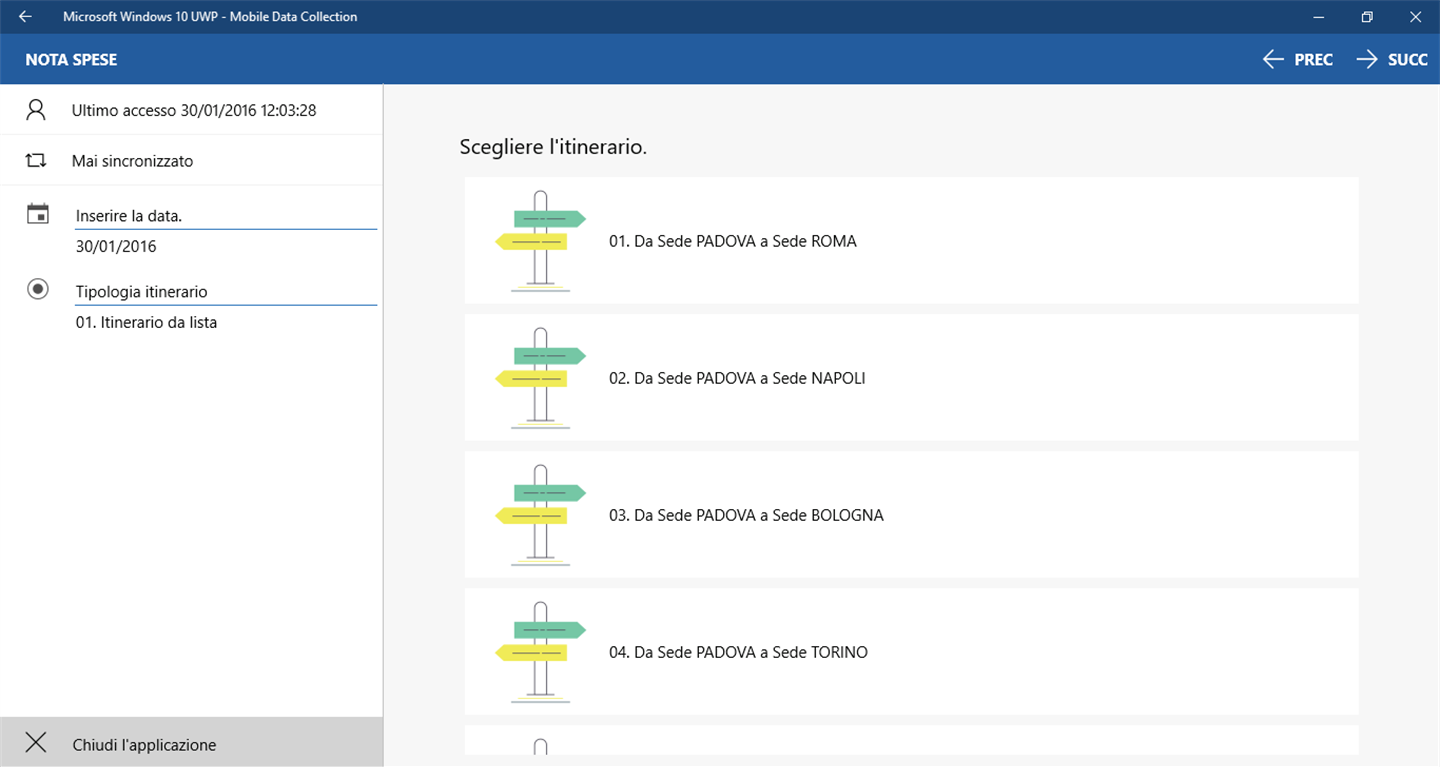Open the Inserire la data field
The image size is (1440, 767).
pyautogui.click(x=226, y=216)
